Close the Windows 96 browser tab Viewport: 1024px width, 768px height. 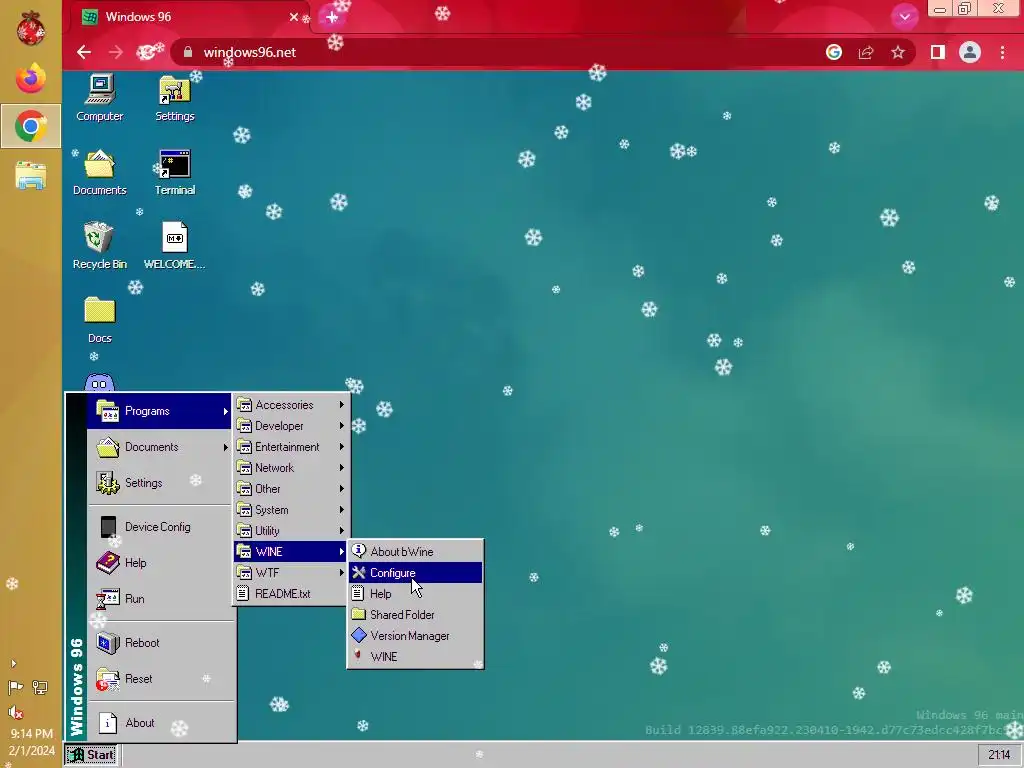[x=294, y=17]
